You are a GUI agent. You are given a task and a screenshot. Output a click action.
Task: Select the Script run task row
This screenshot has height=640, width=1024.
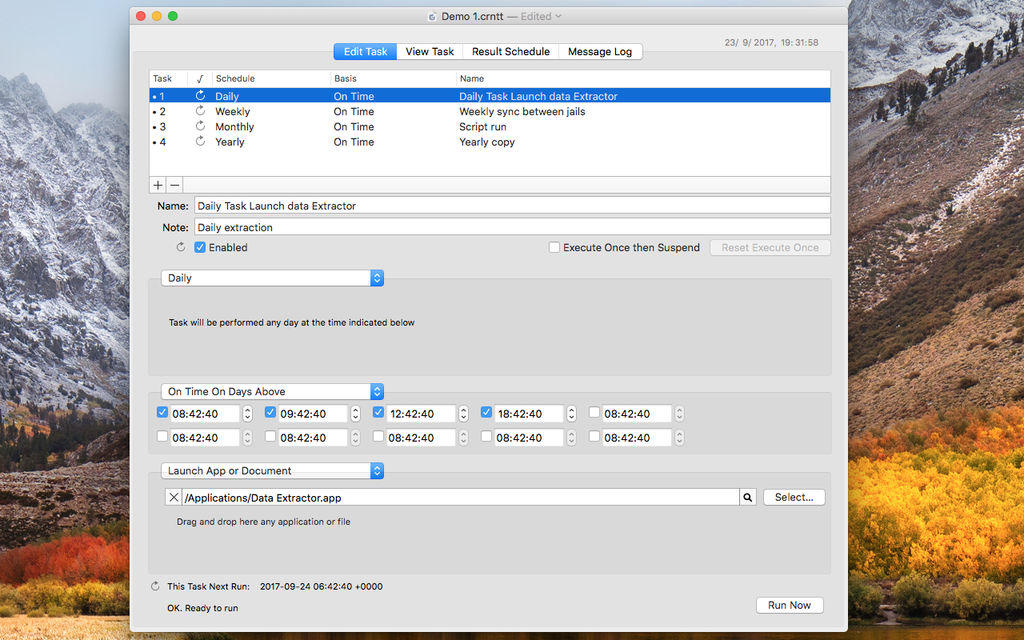490,126
